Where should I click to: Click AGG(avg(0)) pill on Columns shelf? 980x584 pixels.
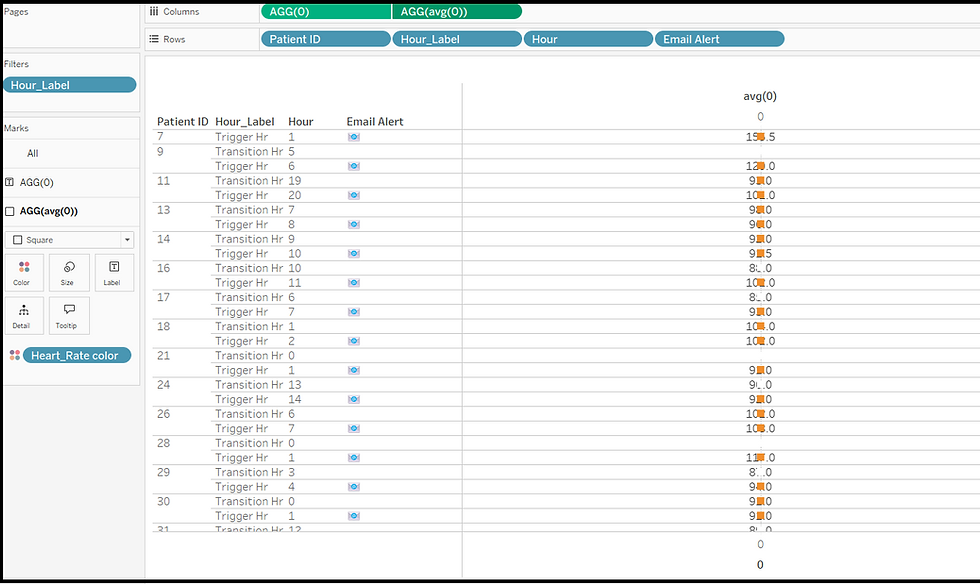pyautogui.click(x=457, y=11)
